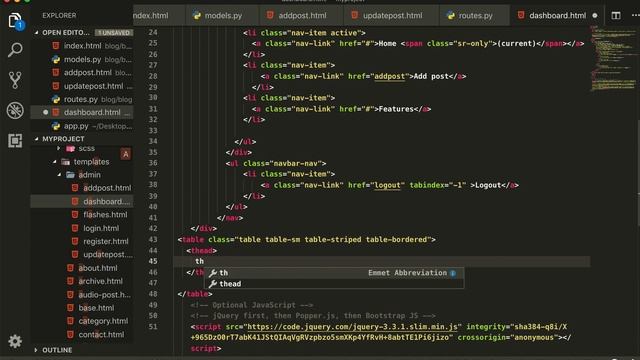640x360 pixels.
Task: Open the Search view in activity bar
Action: pos(15,50)
